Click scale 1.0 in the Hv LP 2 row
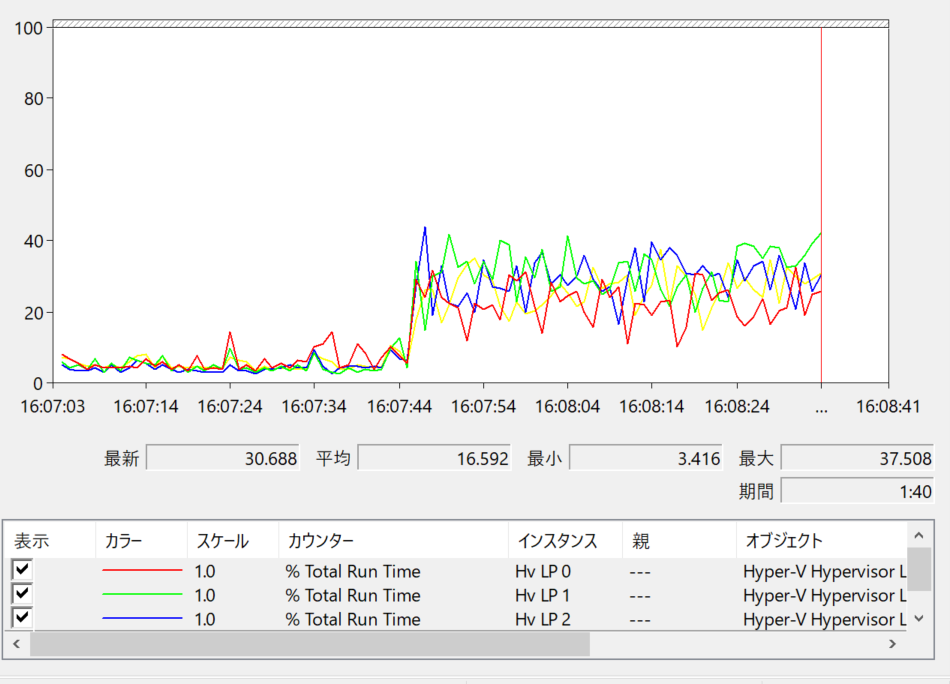The width and height of the screenshot is (950, 684). (205, 619)
